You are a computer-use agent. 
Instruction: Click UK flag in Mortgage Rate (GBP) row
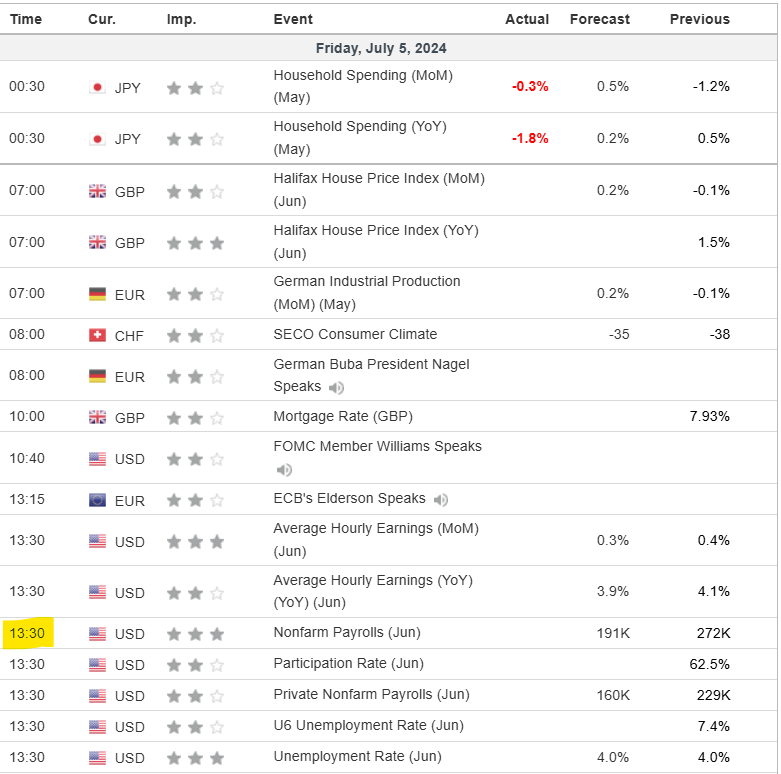coord(97,417)
